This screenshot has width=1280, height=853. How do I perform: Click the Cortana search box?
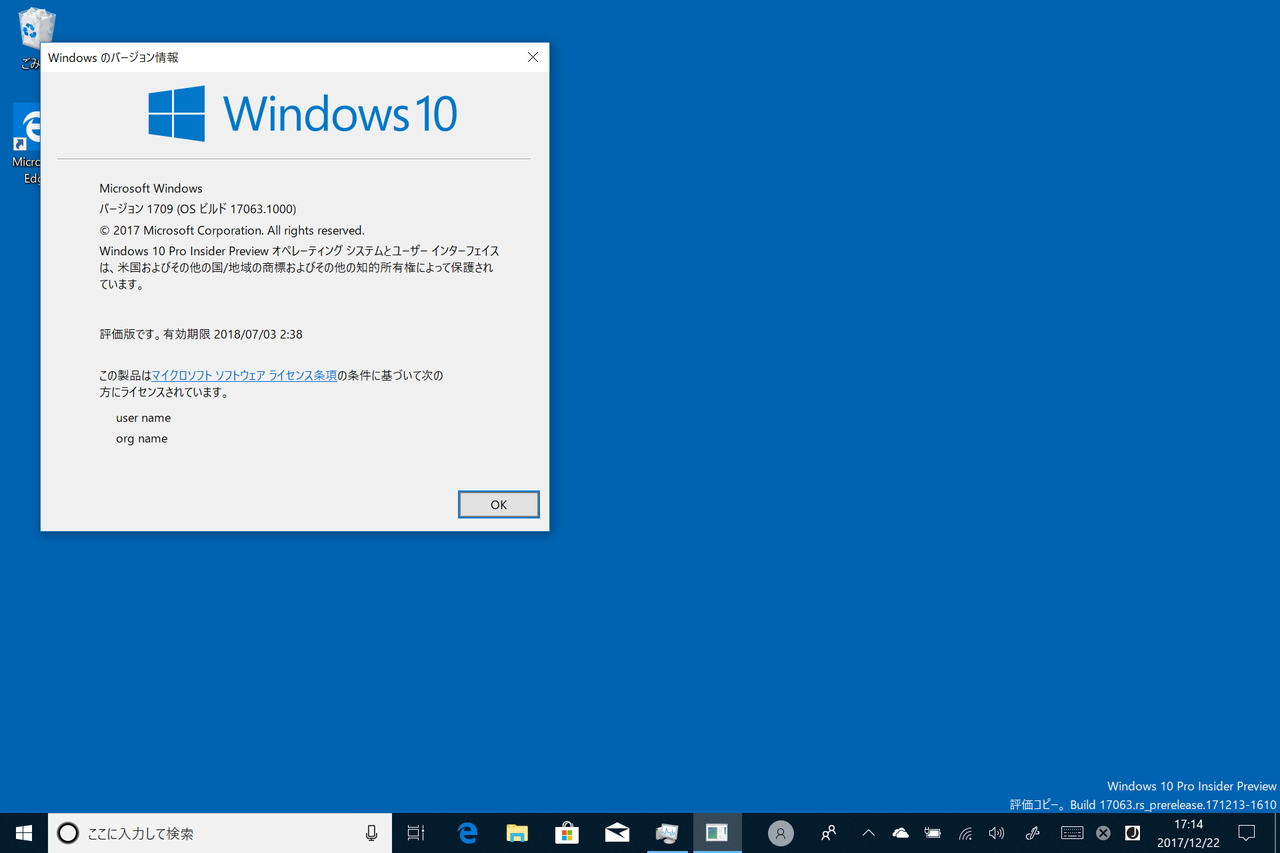tap(220, 833)
